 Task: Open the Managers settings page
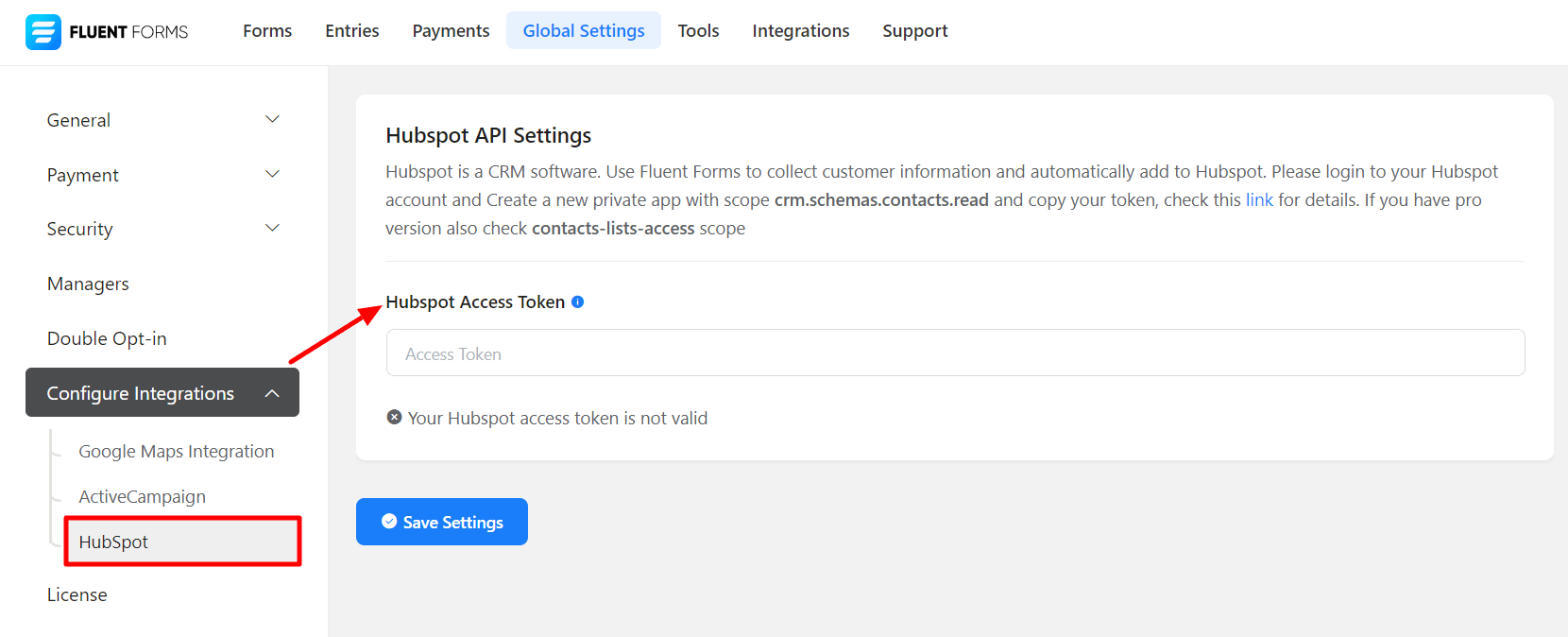tap(89, 284)
